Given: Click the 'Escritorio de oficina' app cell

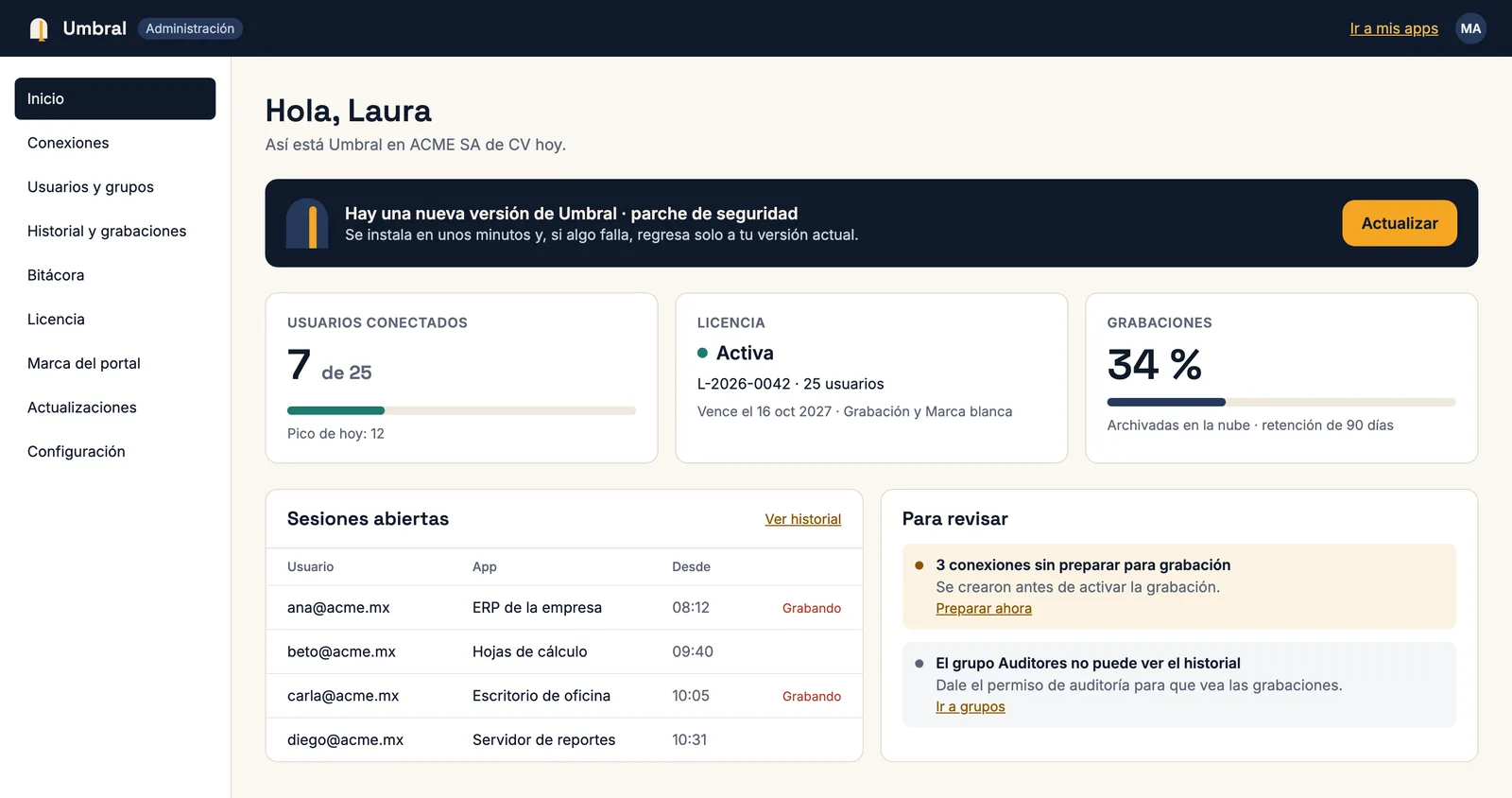Looking at the screenshot, I should click(x=541, y=696).
